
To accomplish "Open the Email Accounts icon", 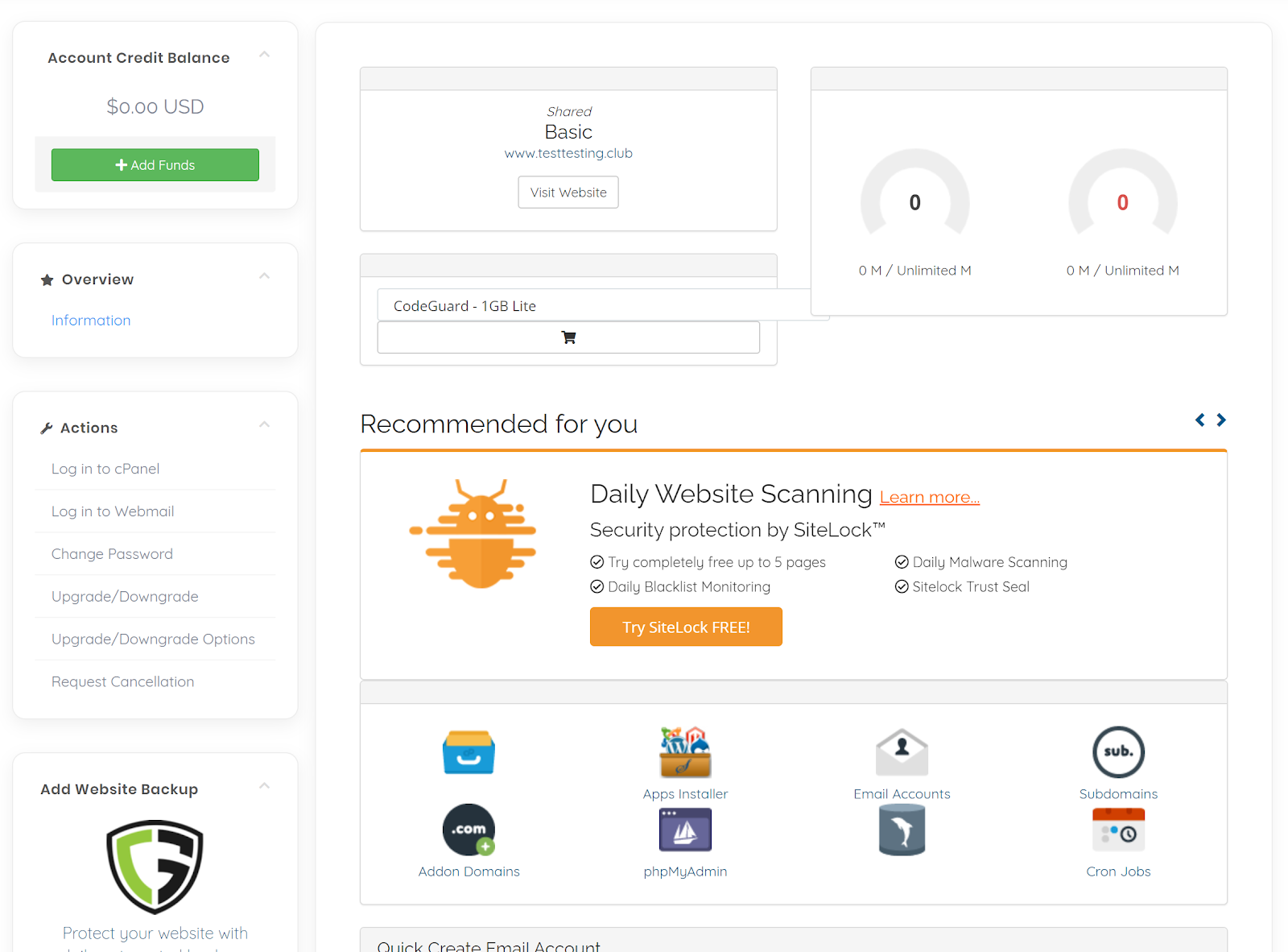I will tap(902, 752).
